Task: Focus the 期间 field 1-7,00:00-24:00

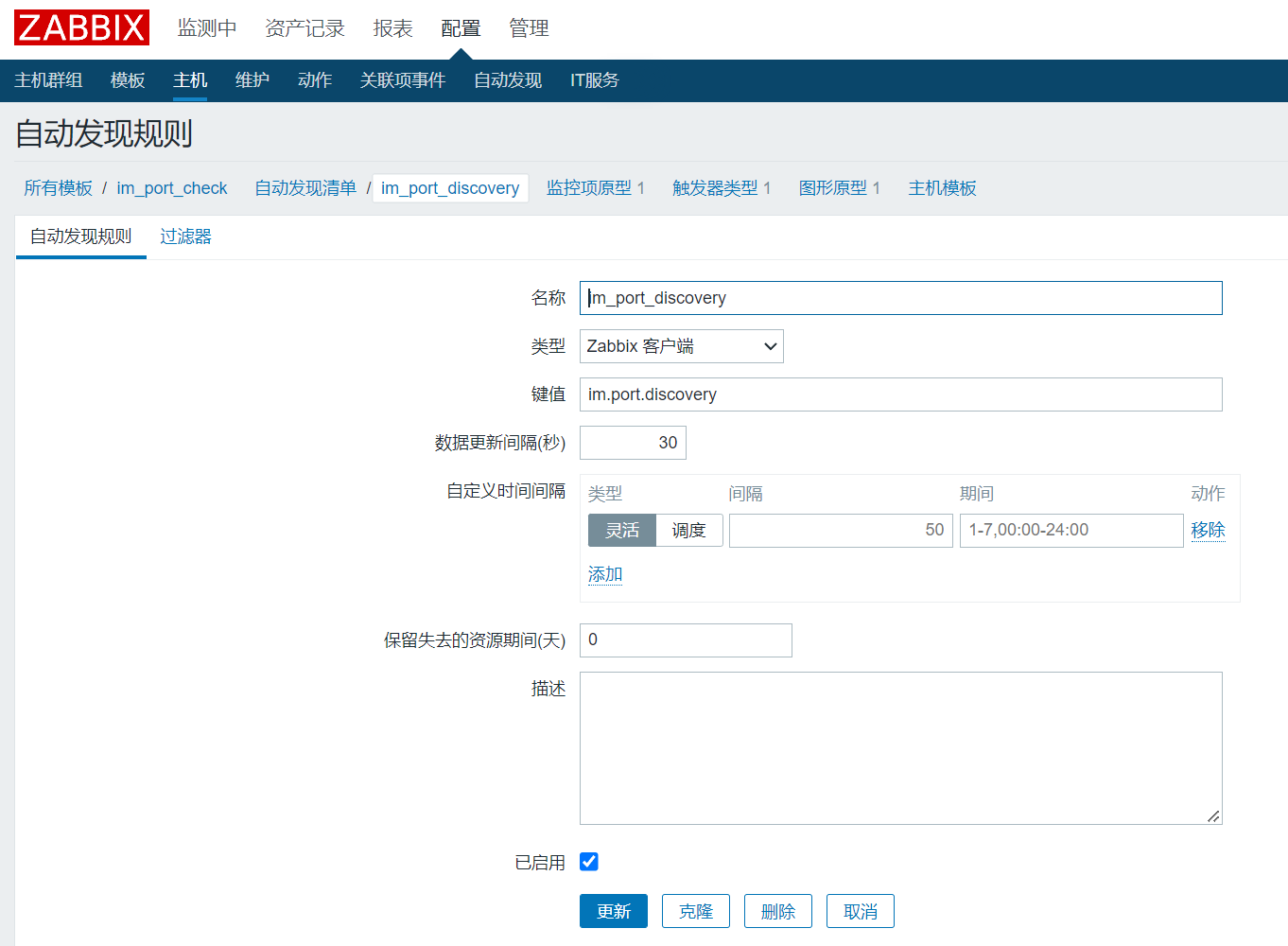Action: pyautogui.click(x=1071, y=531)
